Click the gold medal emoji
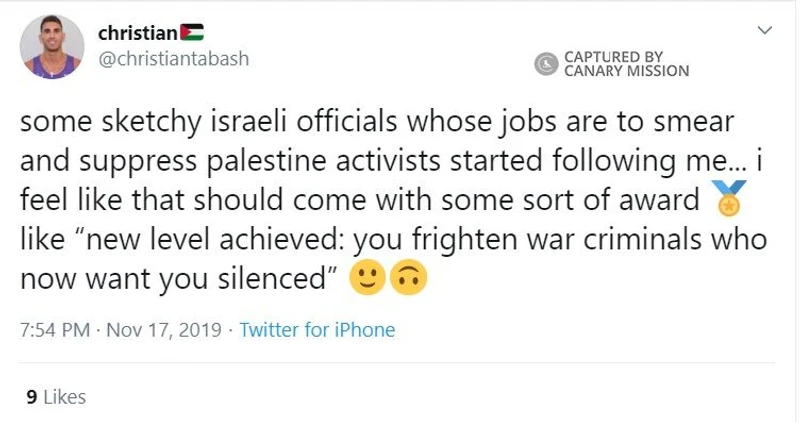This screenshot has height=422, width=800. pyautogui.click(x=730, y=198)
